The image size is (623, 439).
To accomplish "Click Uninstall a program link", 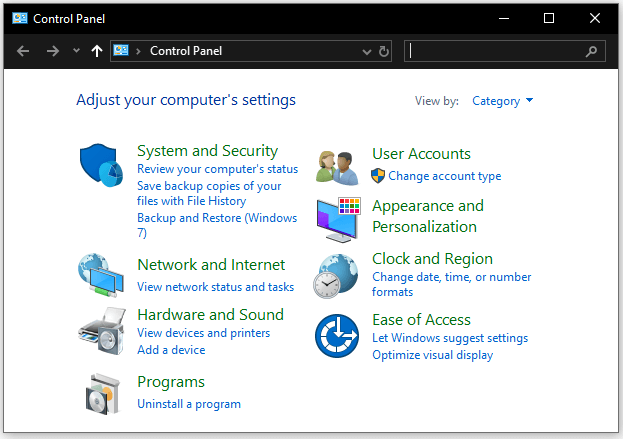I will click(x=189, y=404).
